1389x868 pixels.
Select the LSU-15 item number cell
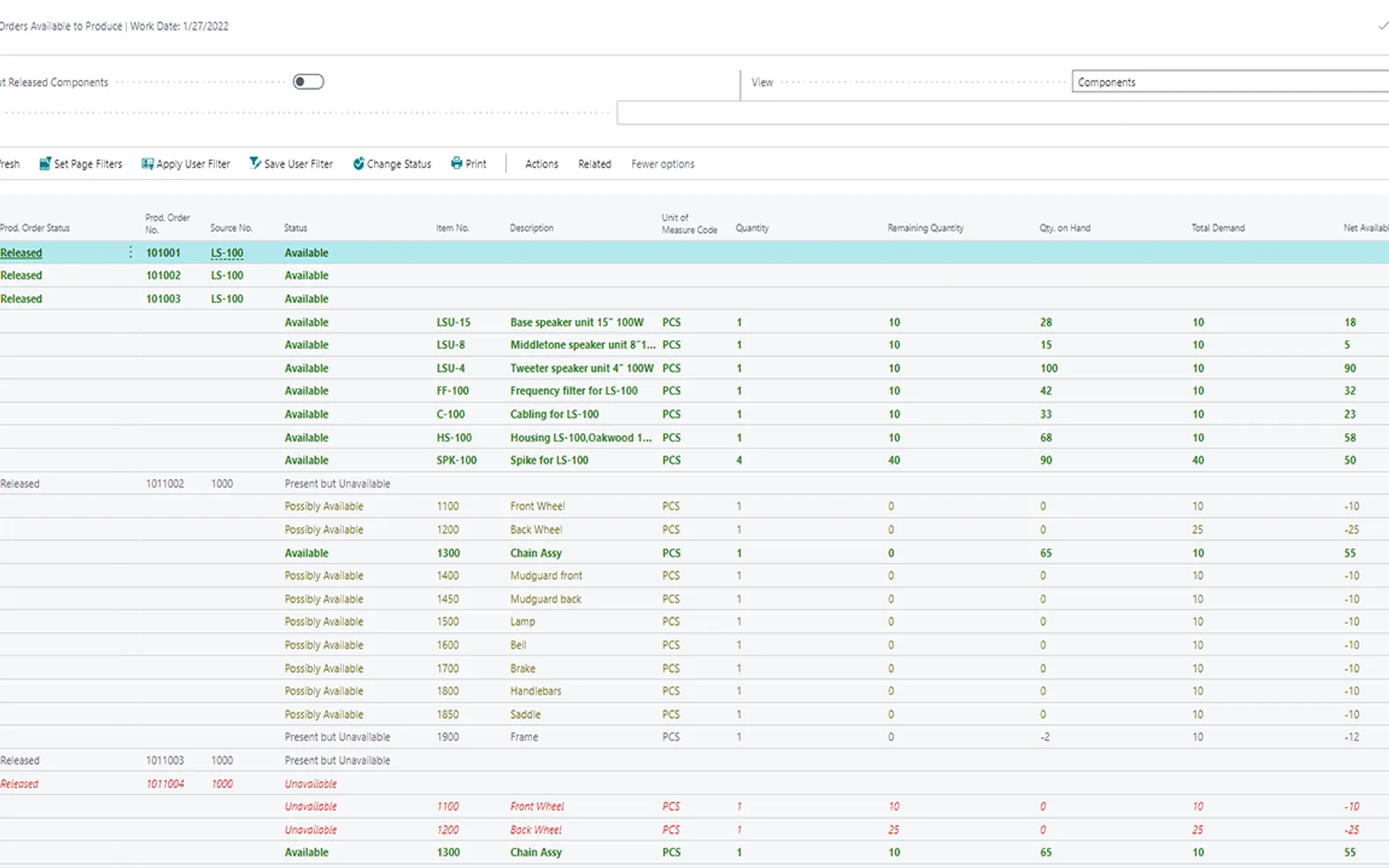pyautogui.click(x=453, y=322)
